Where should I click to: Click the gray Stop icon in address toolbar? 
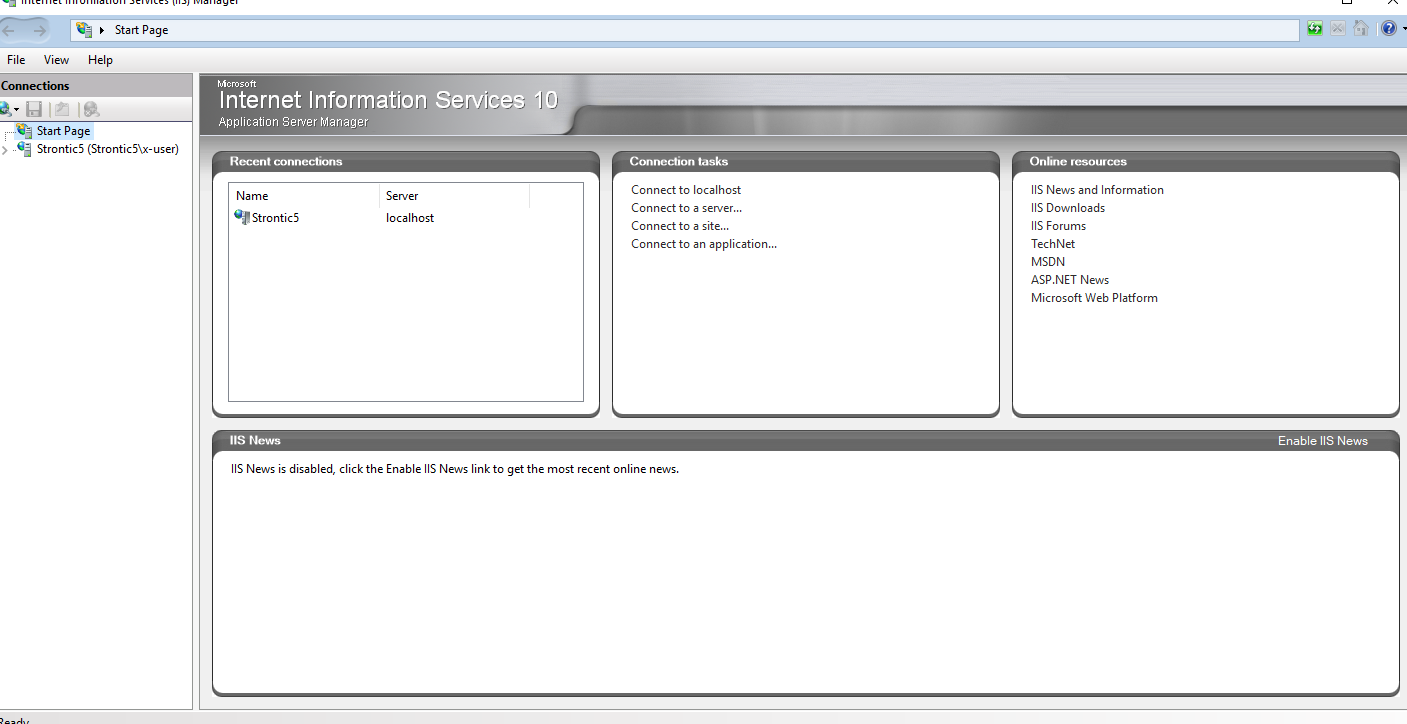(x=1338, y=29)
